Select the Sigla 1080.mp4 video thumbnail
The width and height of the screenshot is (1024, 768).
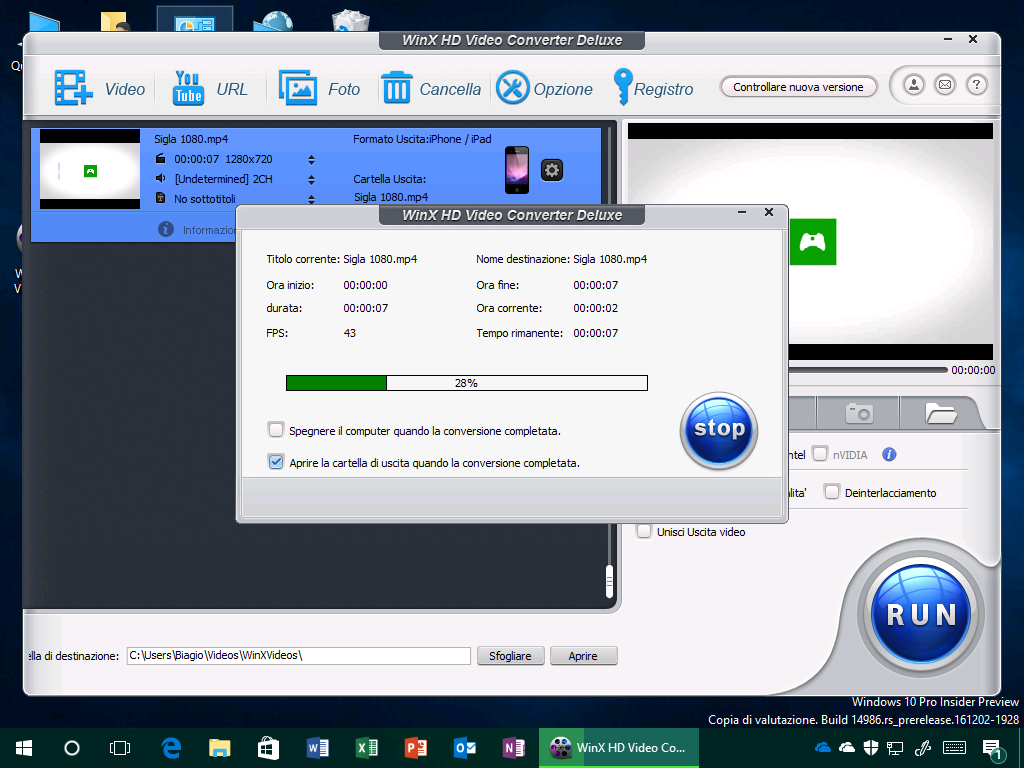90,169
